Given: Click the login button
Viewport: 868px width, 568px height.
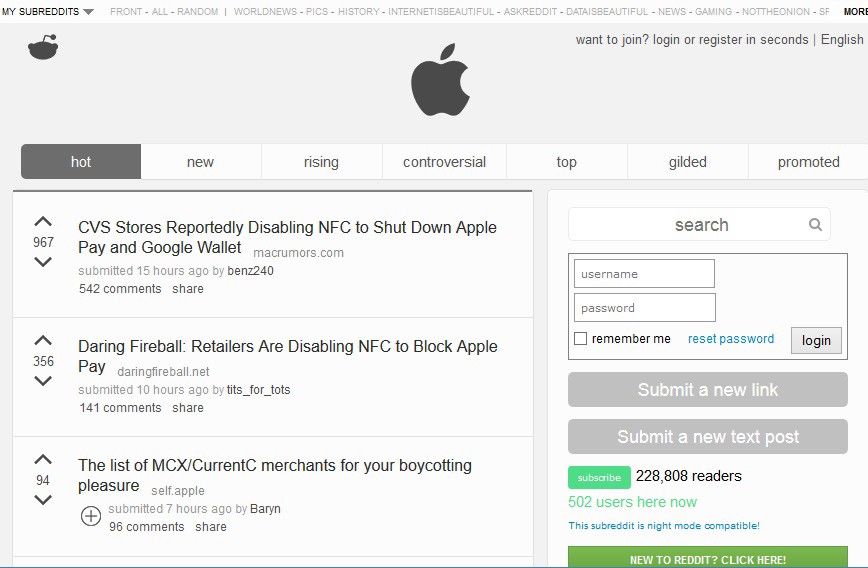Looking at the screenshot, I should [x=816, y=340].
